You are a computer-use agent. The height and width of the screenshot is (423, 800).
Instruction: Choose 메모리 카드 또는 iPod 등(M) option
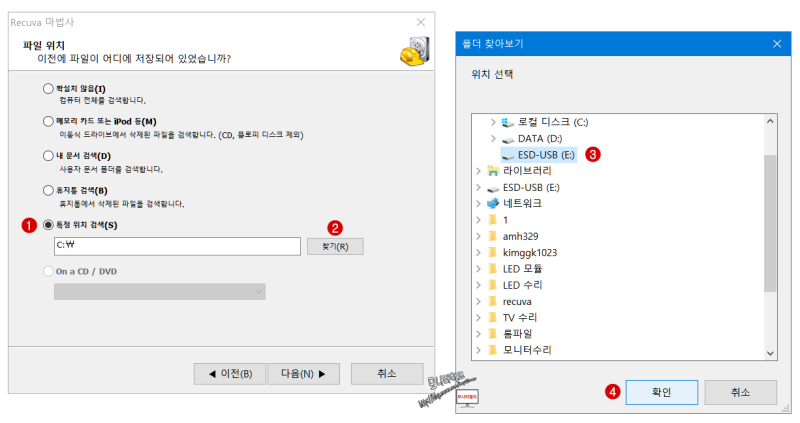pyautogui.click(x=48, y=121)
